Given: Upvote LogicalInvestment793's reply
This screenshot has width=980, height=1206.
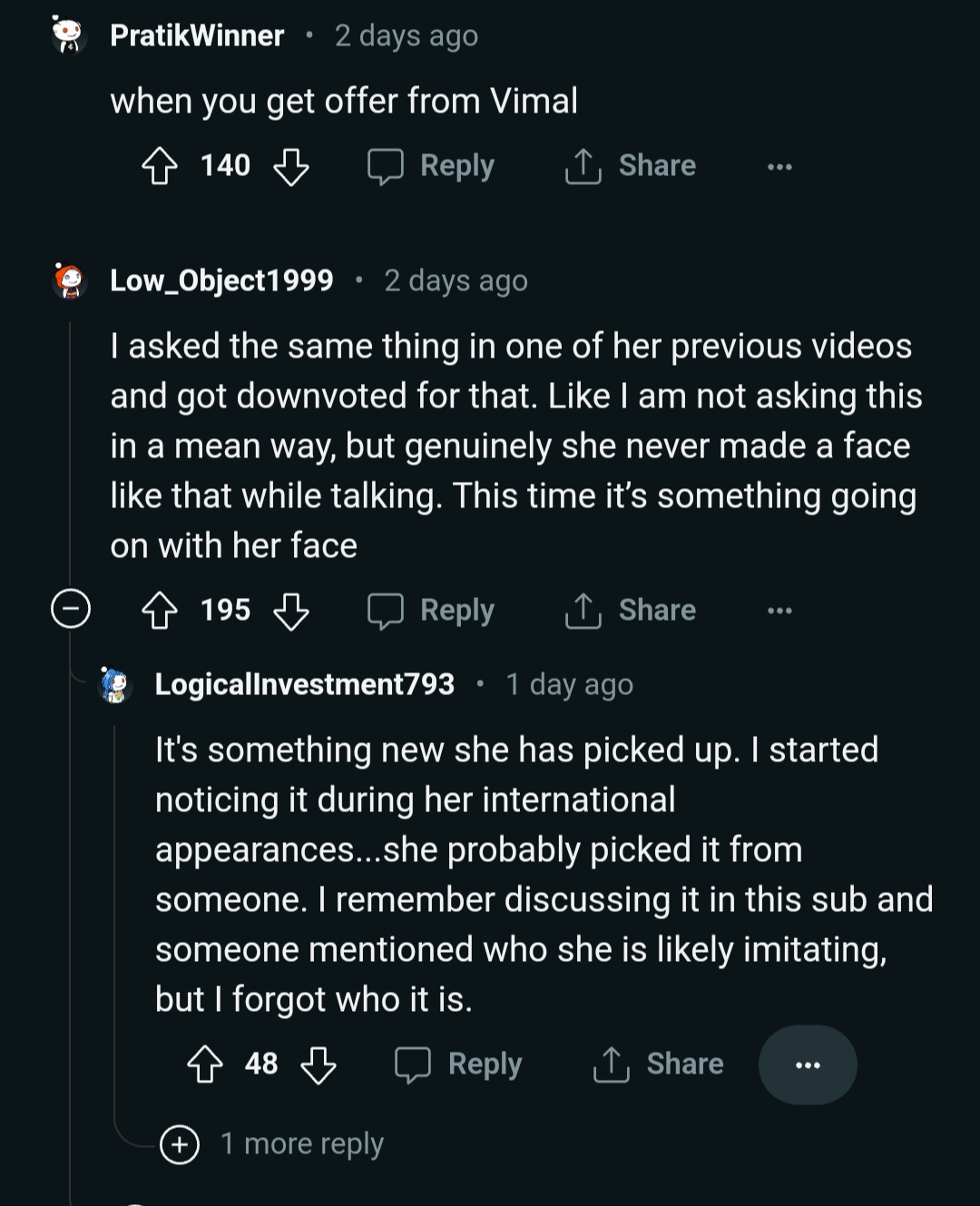Looking at the screenshot, I should [x=205, y=1064].
